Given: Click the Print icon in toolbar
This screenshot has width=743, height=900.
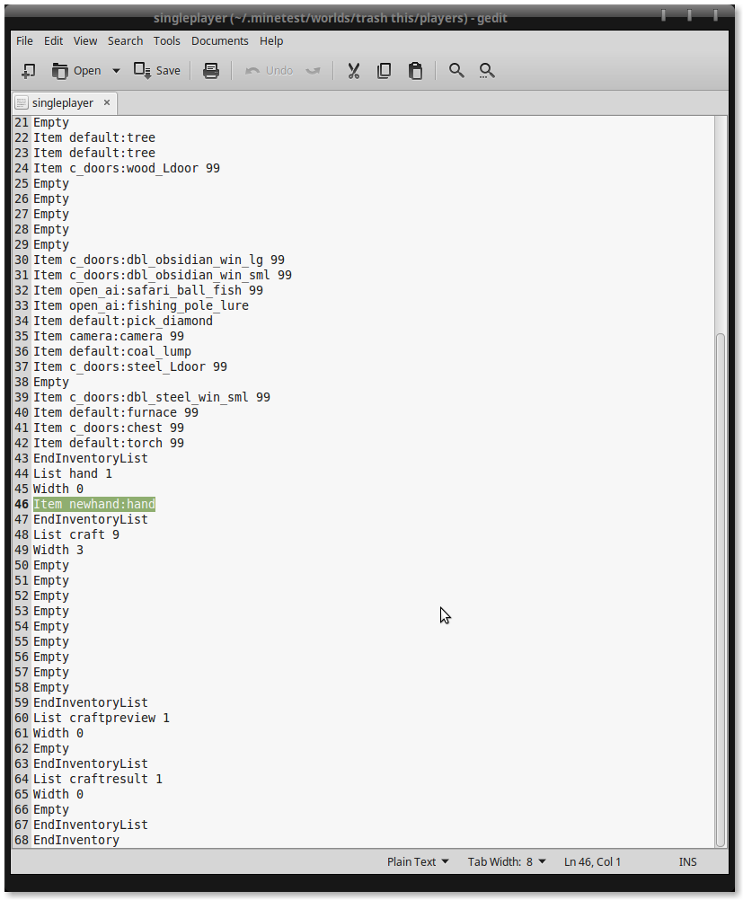Looking at the screenshot, I should (211, 71).
